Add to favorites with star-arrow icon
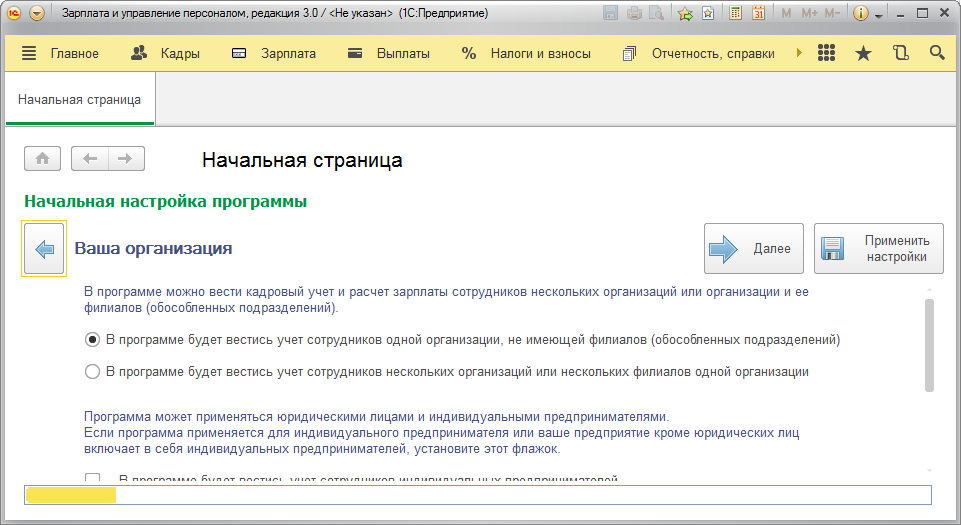The image size is (961, 525). click(x=685, y=14)
